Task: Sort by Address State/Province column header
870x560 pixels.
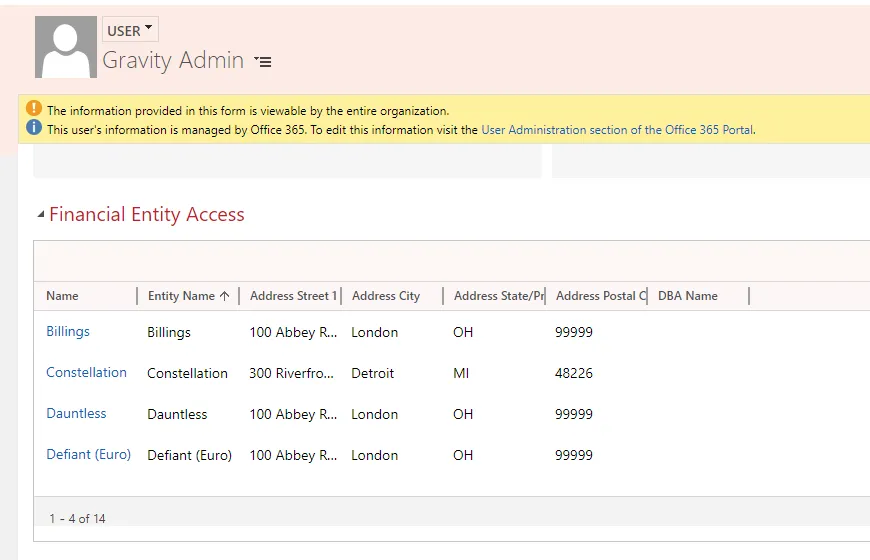Action: (498, 296)
